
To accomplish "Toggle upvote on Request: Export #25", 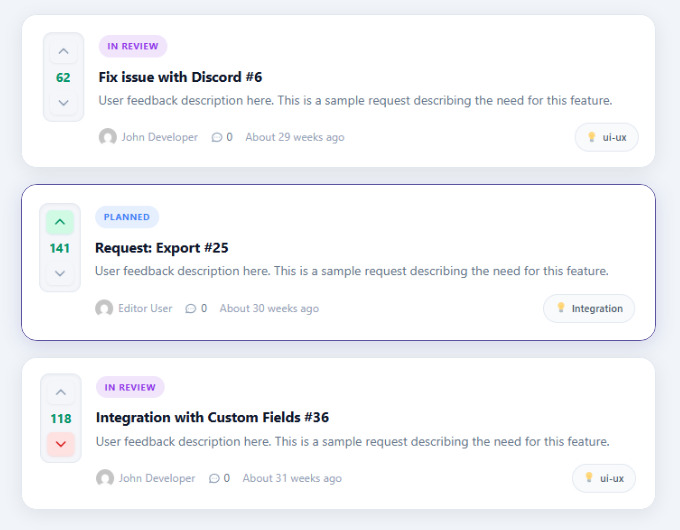I will pos(60,222).
